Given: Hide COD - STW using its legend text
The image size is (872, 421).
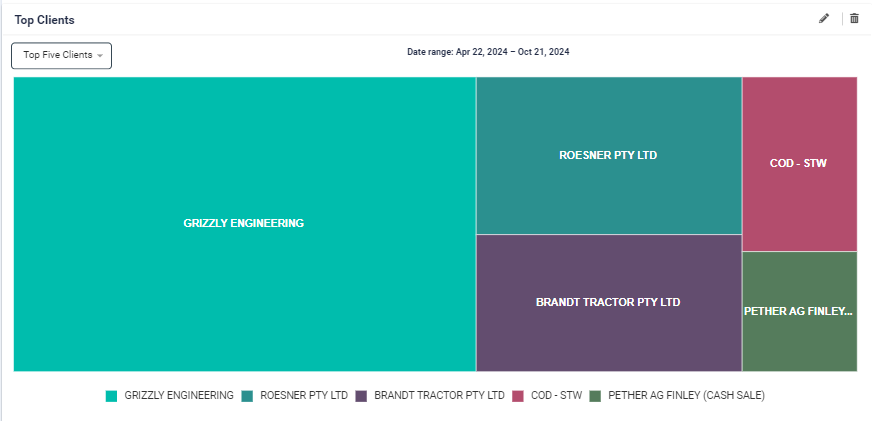Looking at the screenshot, I should coord(555,396).
